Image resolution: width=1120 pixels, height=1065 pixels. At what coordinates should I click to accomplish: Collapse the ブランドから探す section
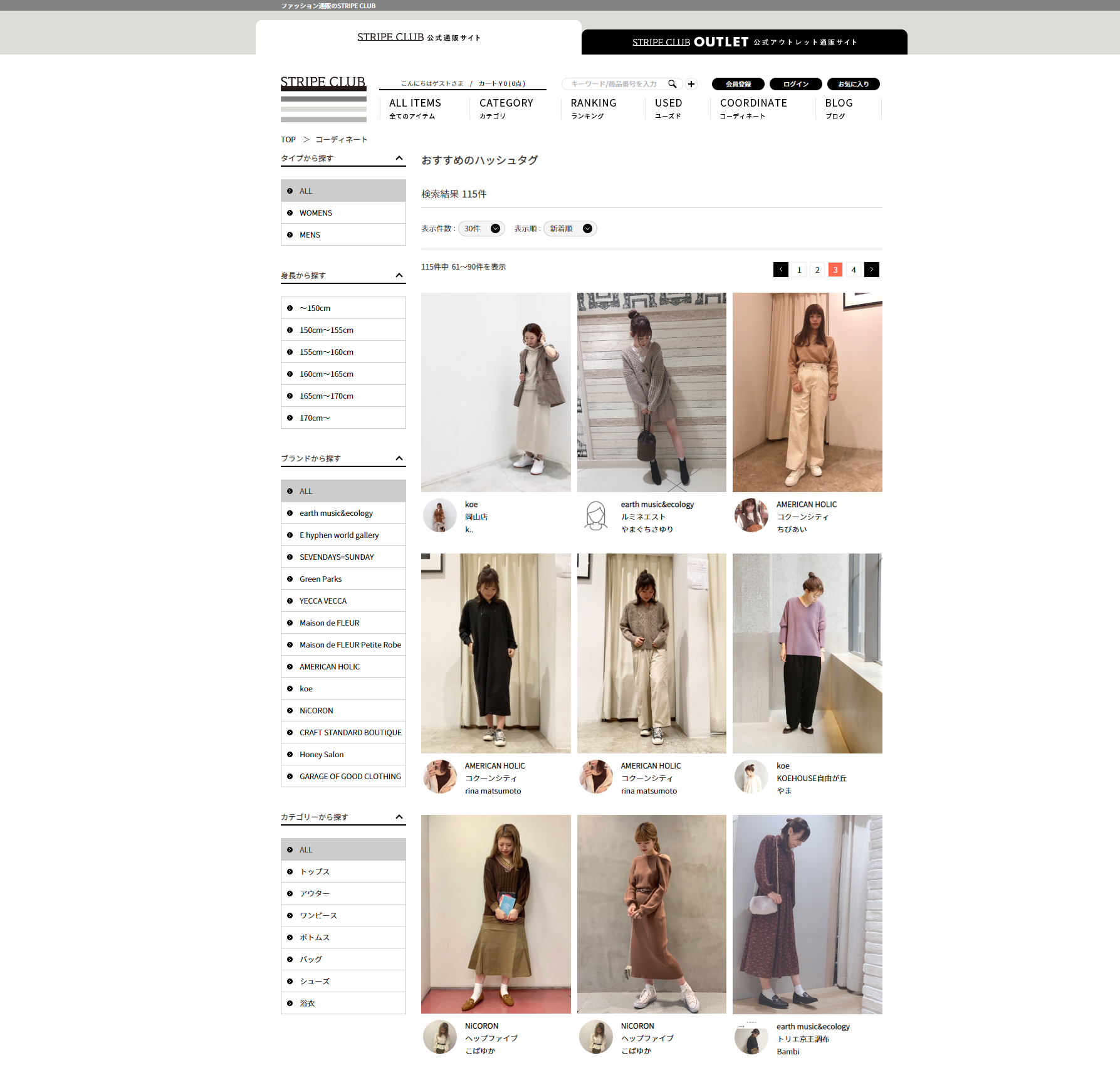point(399,458)
